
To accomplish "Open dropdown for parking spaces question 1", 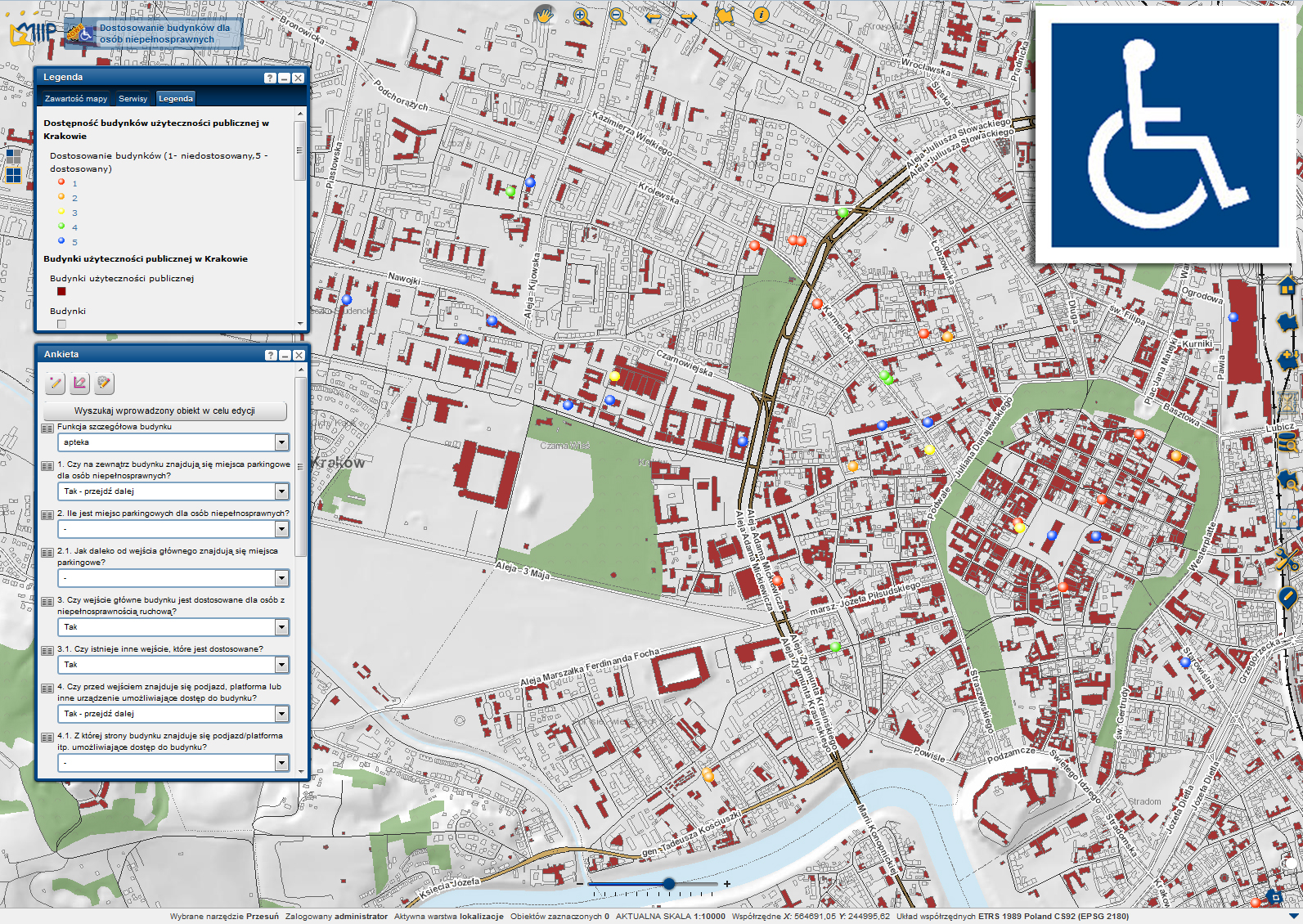I will tap(281, 491).
